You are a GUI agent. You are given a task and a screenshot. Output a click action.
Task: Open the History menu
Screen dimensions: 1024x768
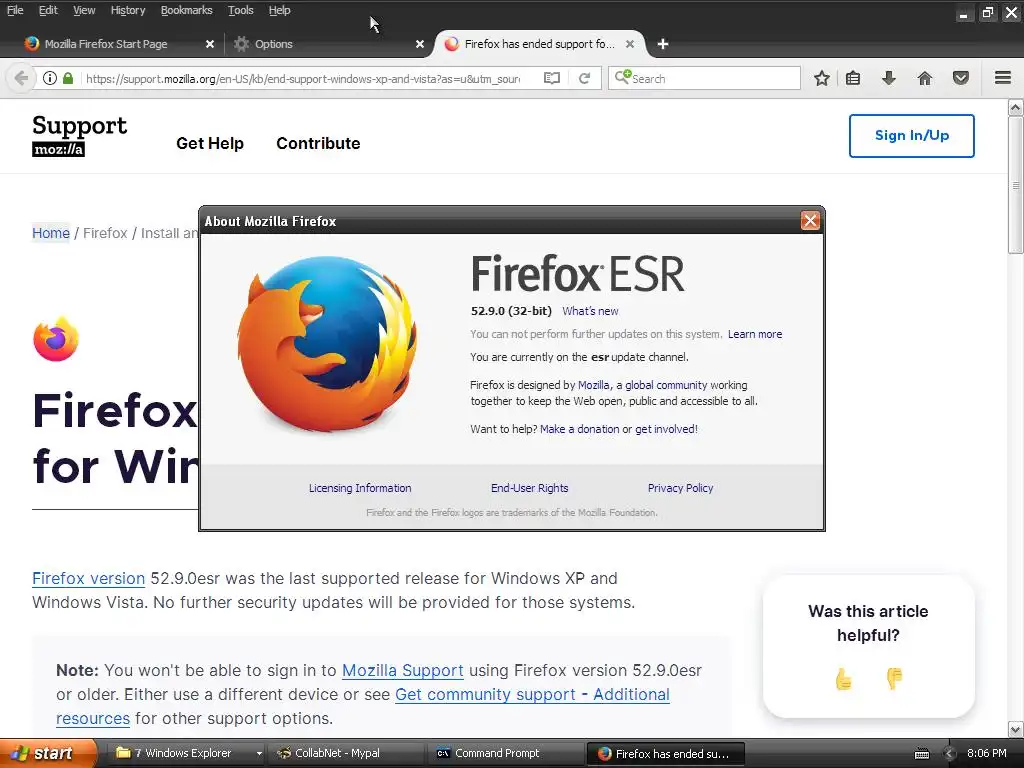[127, 10]
